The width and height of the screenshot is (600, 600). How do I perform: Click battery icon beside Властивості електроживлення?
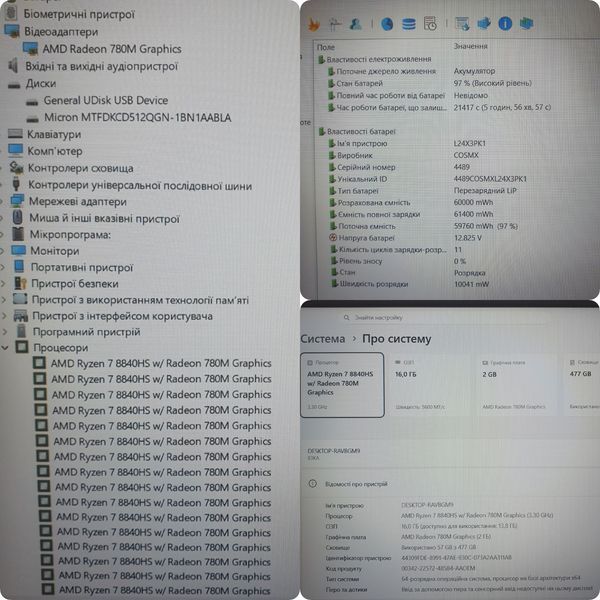pyautogui.click(x=321, y=59)
